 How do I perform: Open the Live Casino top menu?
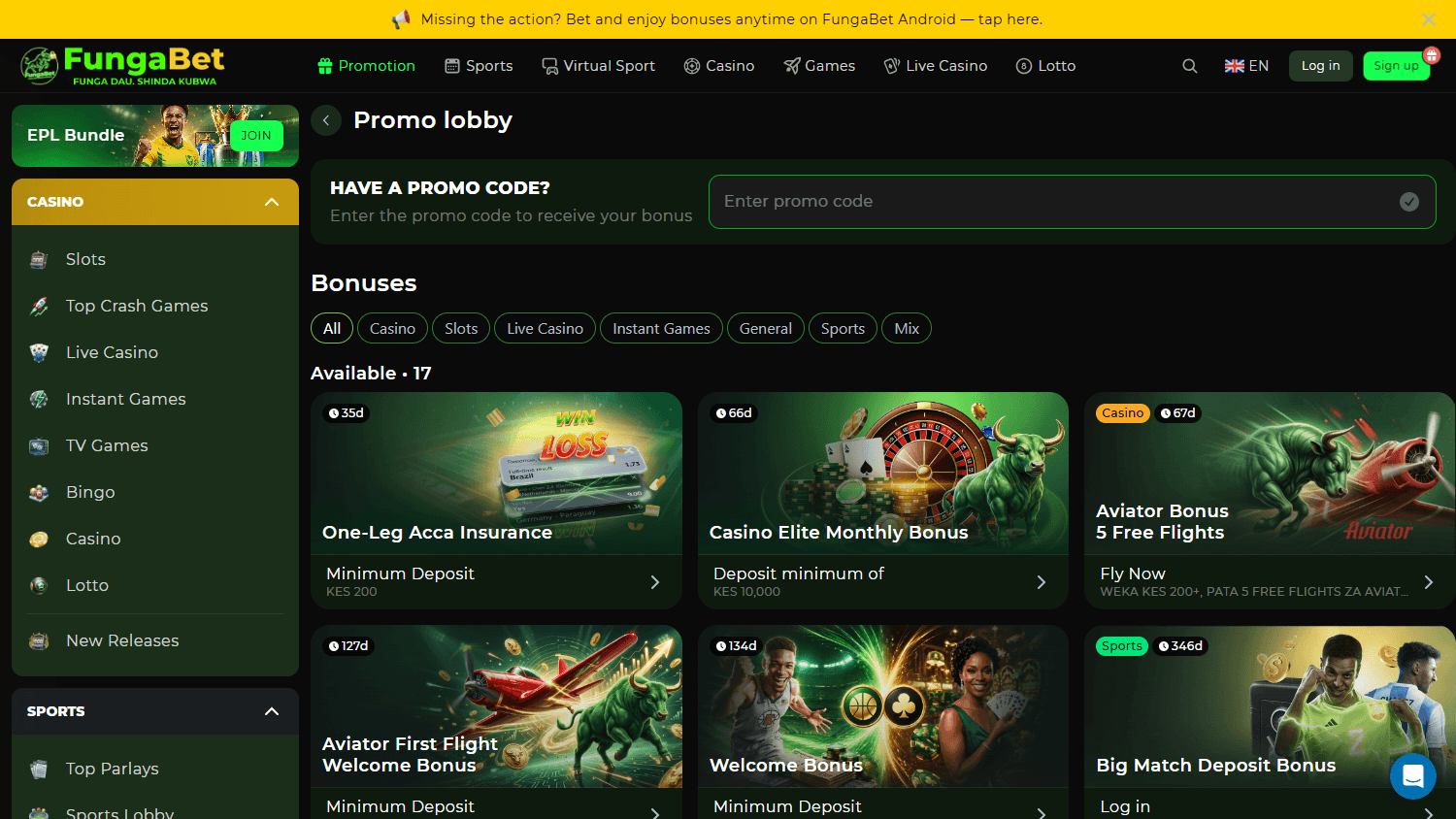(x=936, y=66)
